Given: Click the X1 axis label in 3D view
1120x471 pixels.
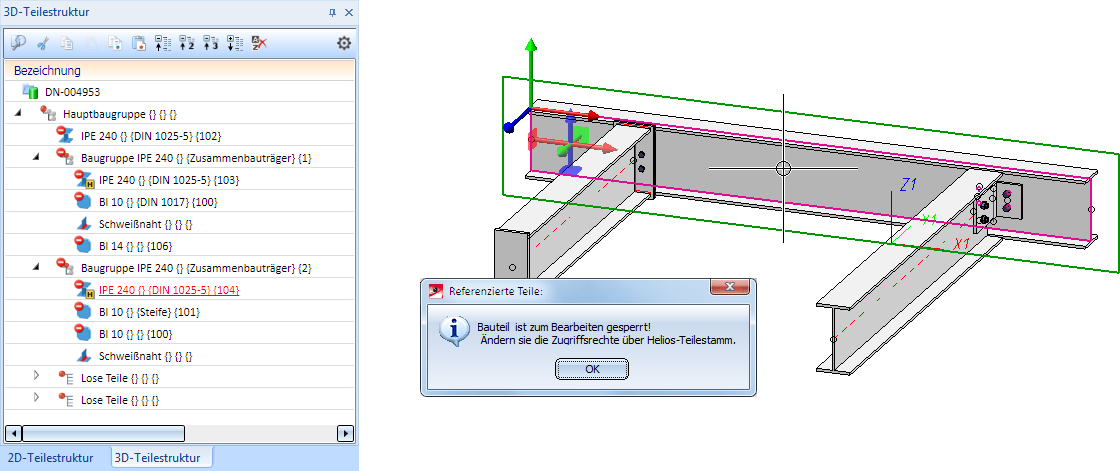Looking at the screenshot, I should point(962,244).
